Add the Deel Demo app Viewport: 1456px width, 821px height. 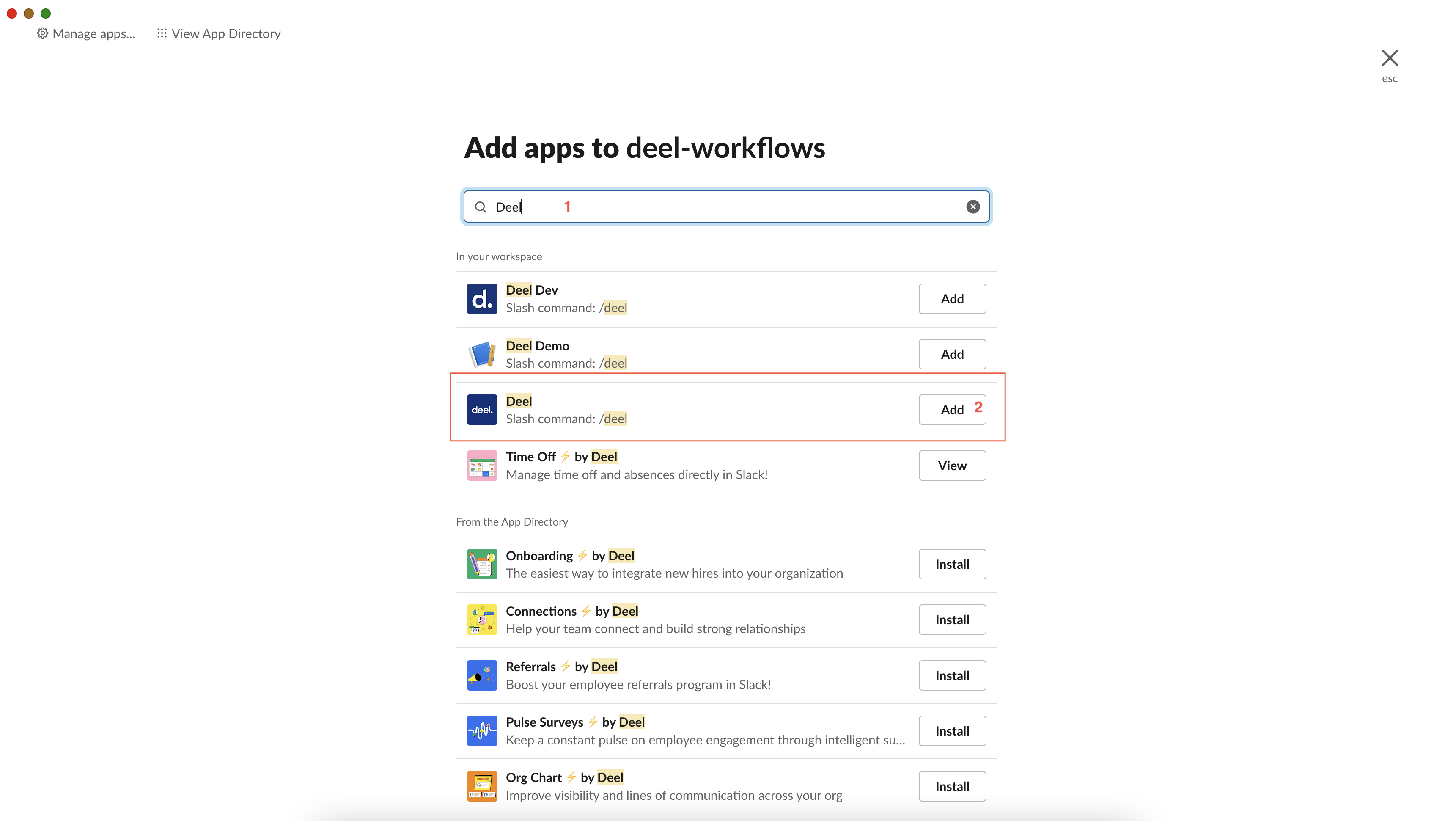(952, 354)
